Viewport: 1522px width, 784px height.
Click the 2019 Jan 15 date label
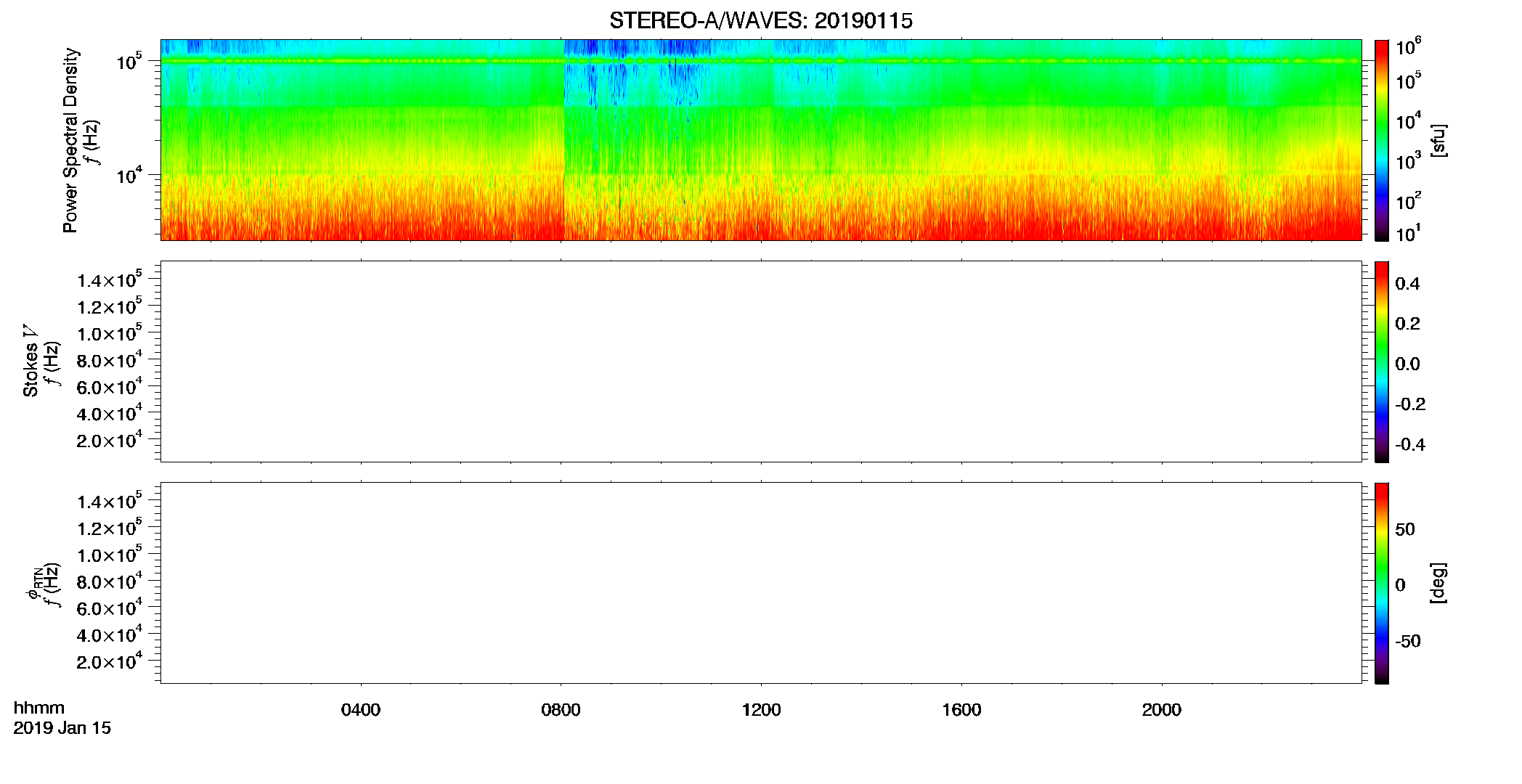pyautogui.click(x=62, y=728)
